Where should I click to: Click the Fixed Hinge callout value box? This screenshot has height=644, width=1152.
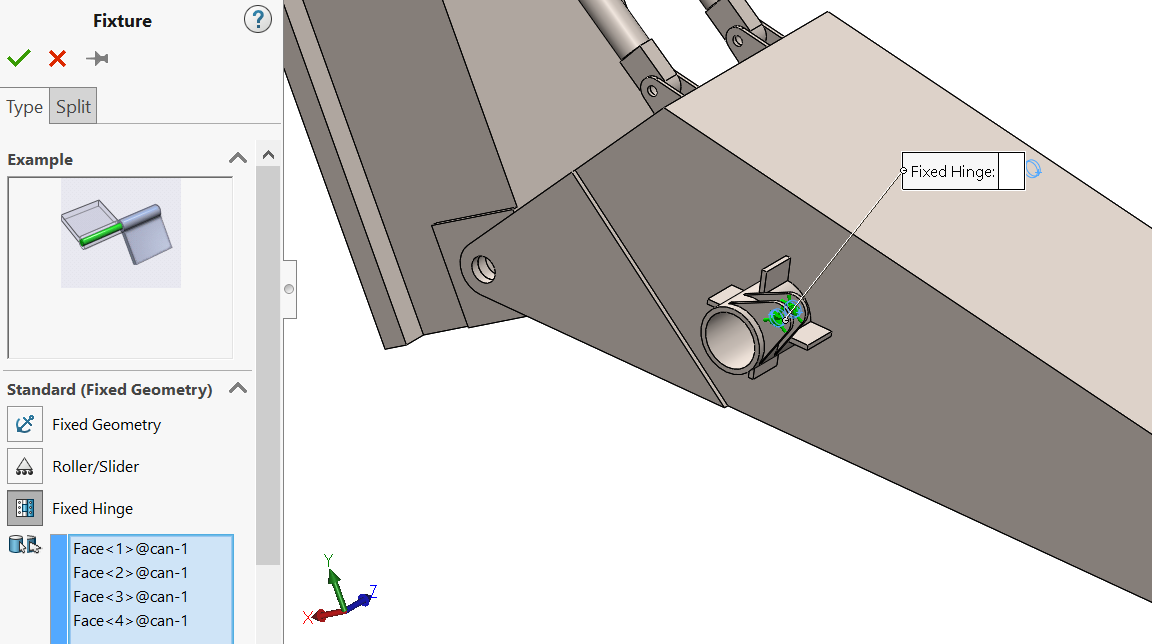tap(1011, 171)
